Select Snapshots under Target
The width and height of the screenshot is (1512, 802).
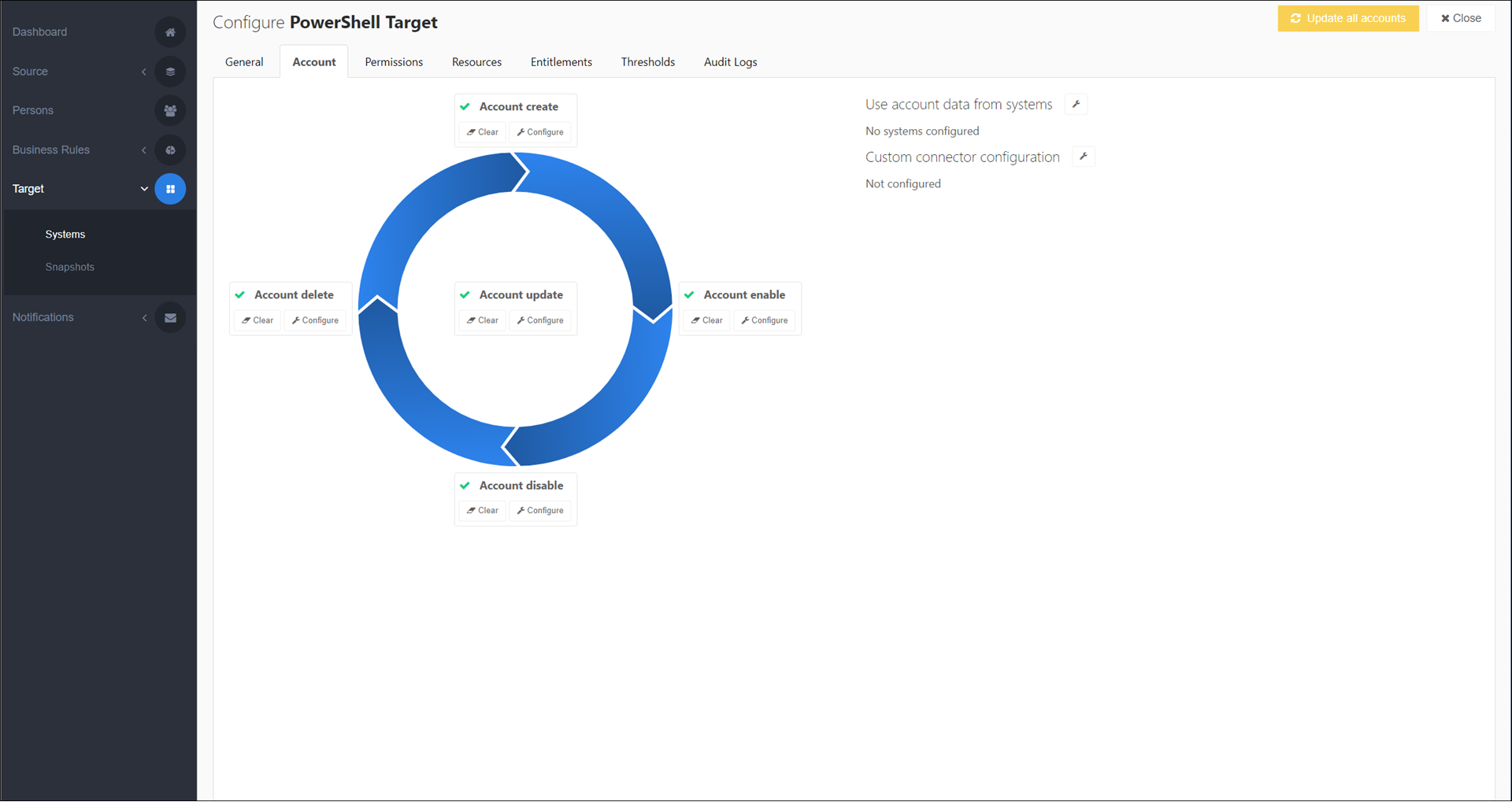point(70,268)
